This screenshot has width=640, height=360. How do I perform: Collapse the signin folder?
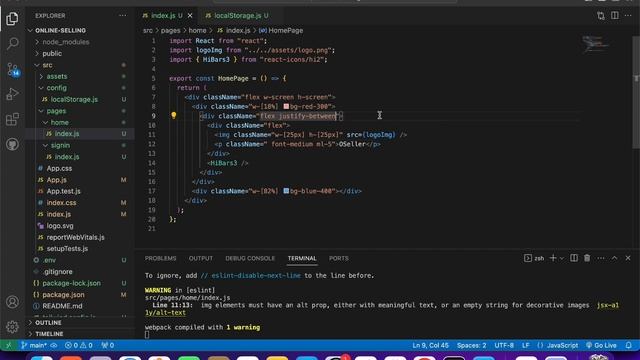[x=60, y=145]
